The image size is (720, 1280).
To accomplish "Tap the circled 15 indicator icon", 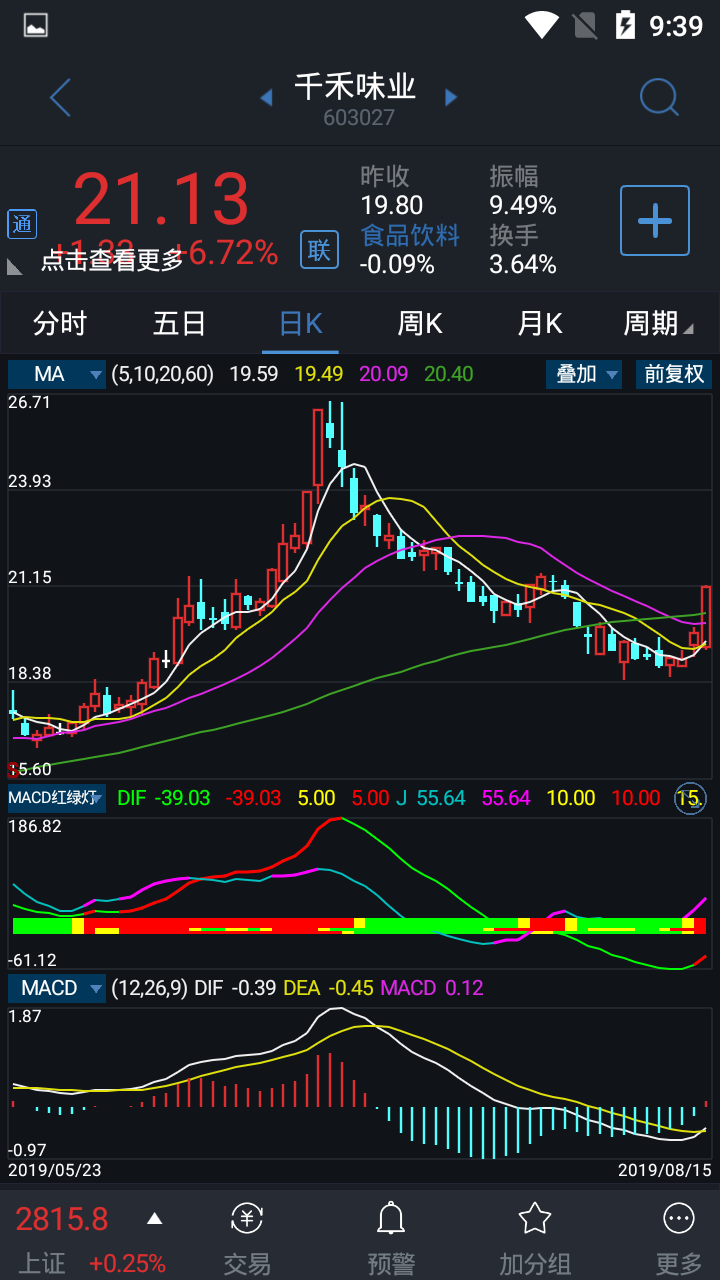I will click(690, 798).
